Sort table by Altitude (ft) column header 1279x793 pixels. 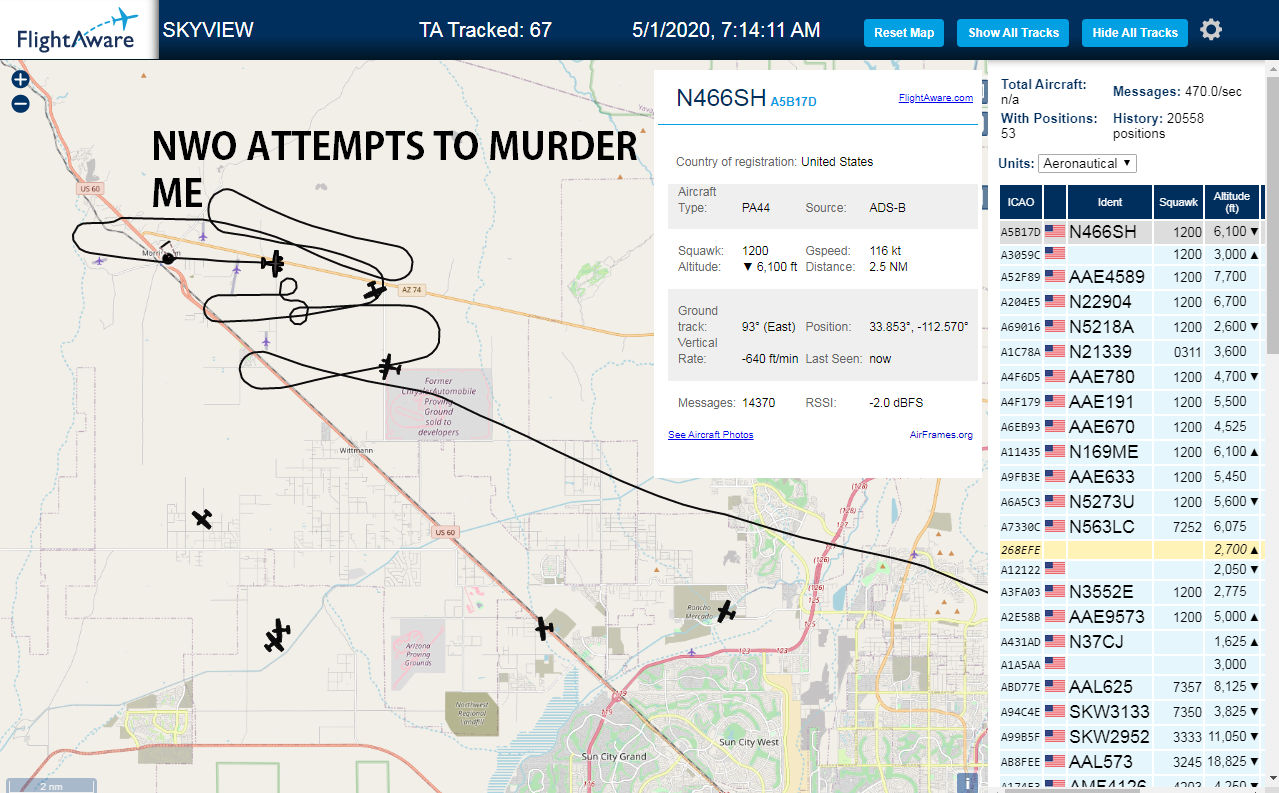tap(1232, 202)
